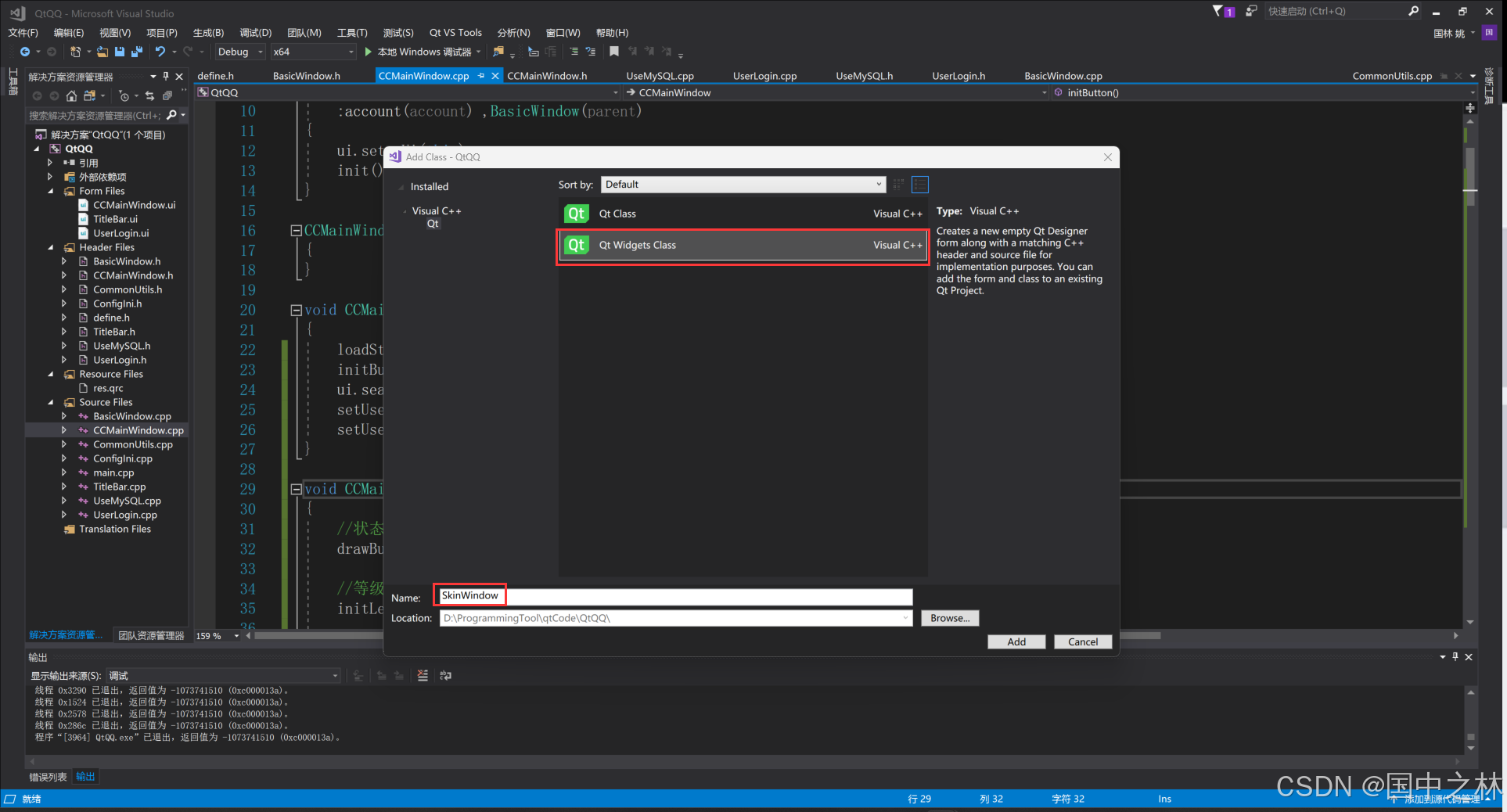Screen dimensions: 1507x812
Task: Pin the CCMainWindow.cpp tab
Action: pos(481,76)
